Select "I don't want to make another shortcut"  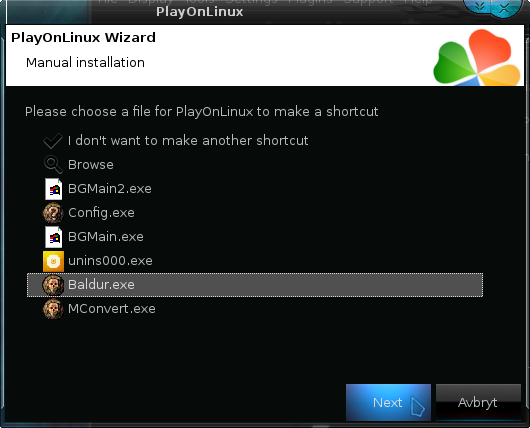188,141
